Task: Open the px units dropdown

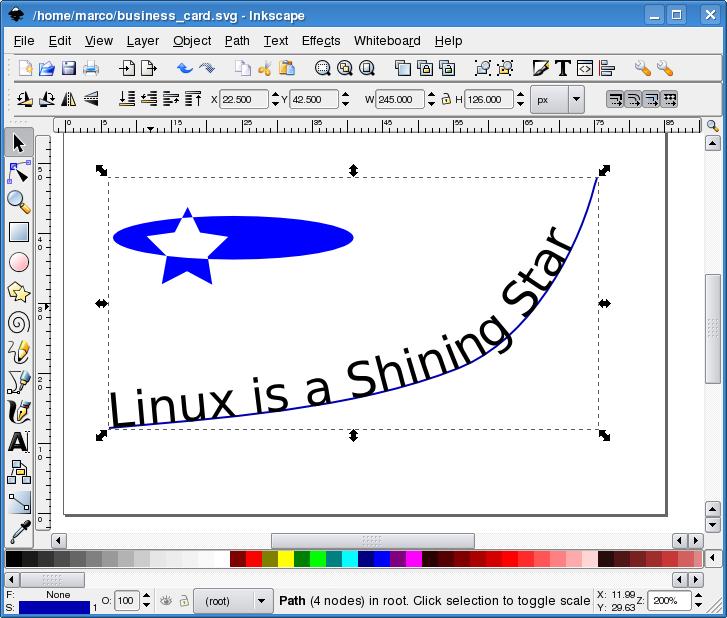Action: (576, 99)
